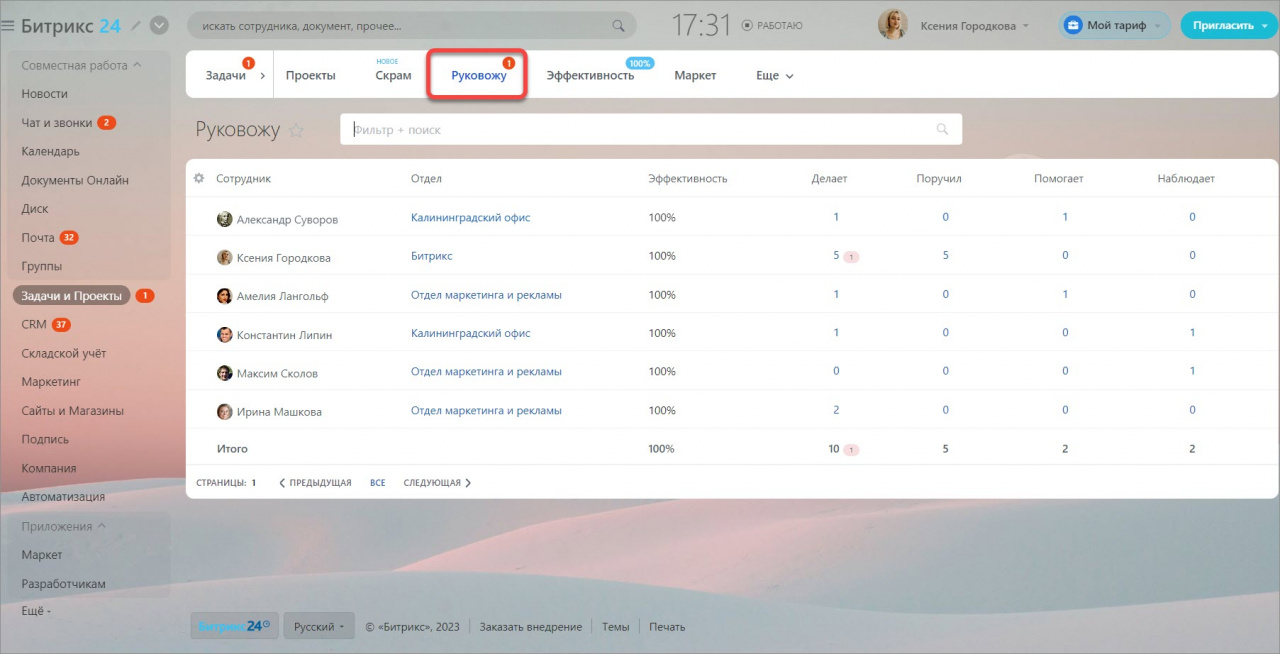Go to Предыдущая page
The width and height of the screenshot is (1280, 654).
[315, 483]
